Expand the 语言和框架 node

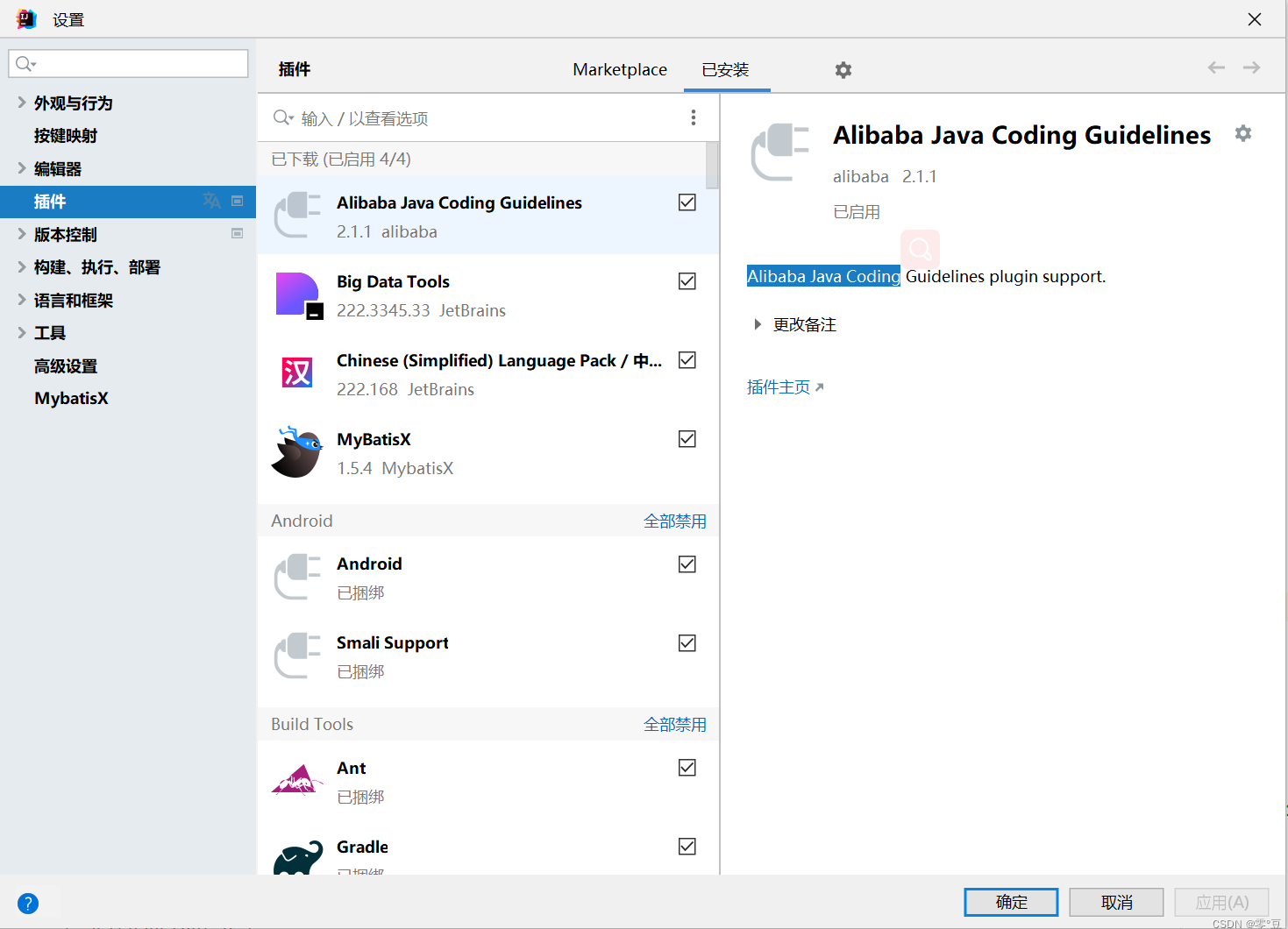[x=21, y=300]
